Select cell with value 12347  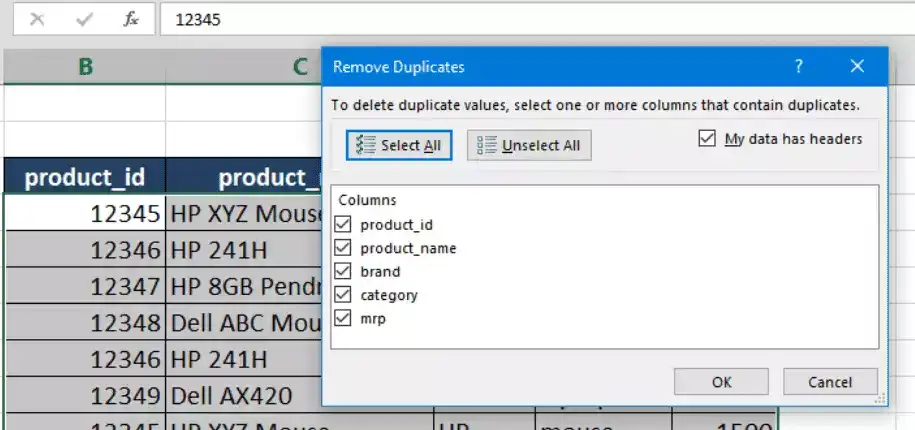(85, 286)
